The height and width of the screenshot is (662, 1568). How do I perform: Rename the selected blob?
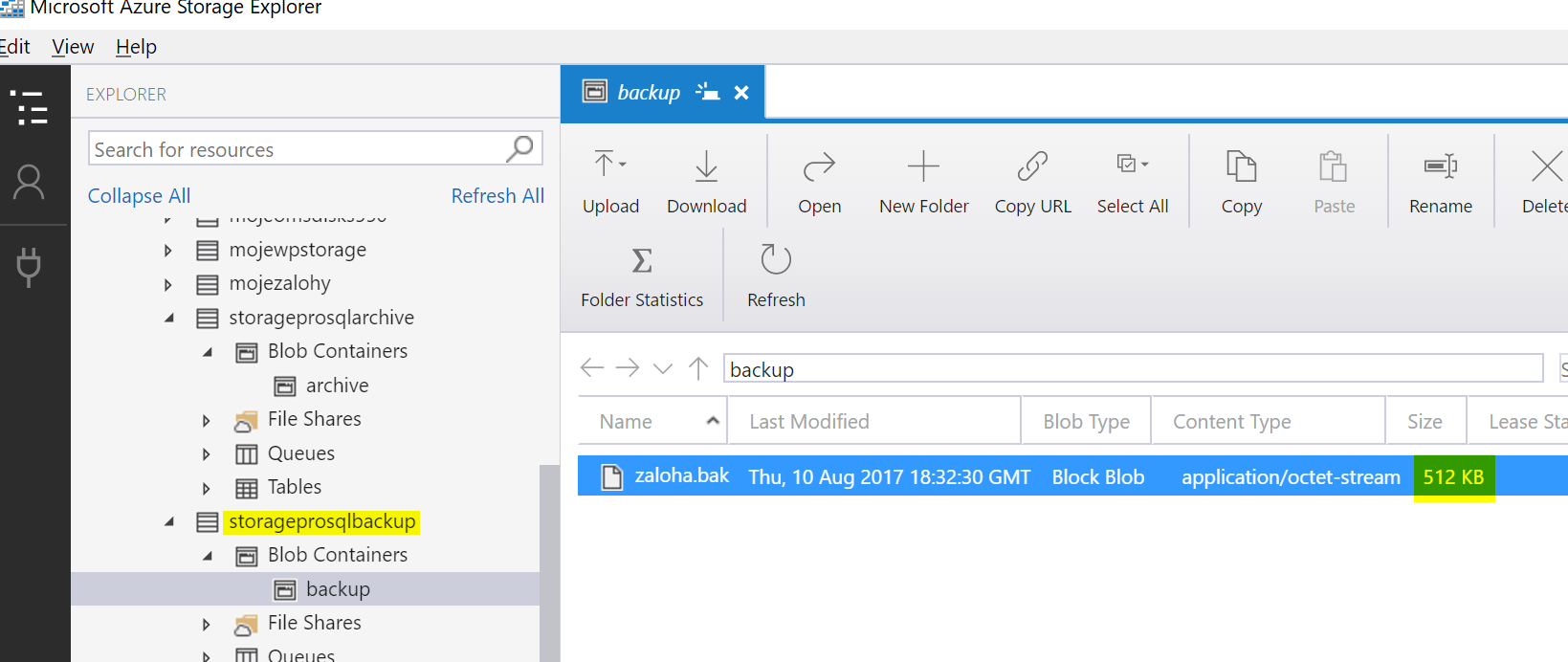(1440, 181)
